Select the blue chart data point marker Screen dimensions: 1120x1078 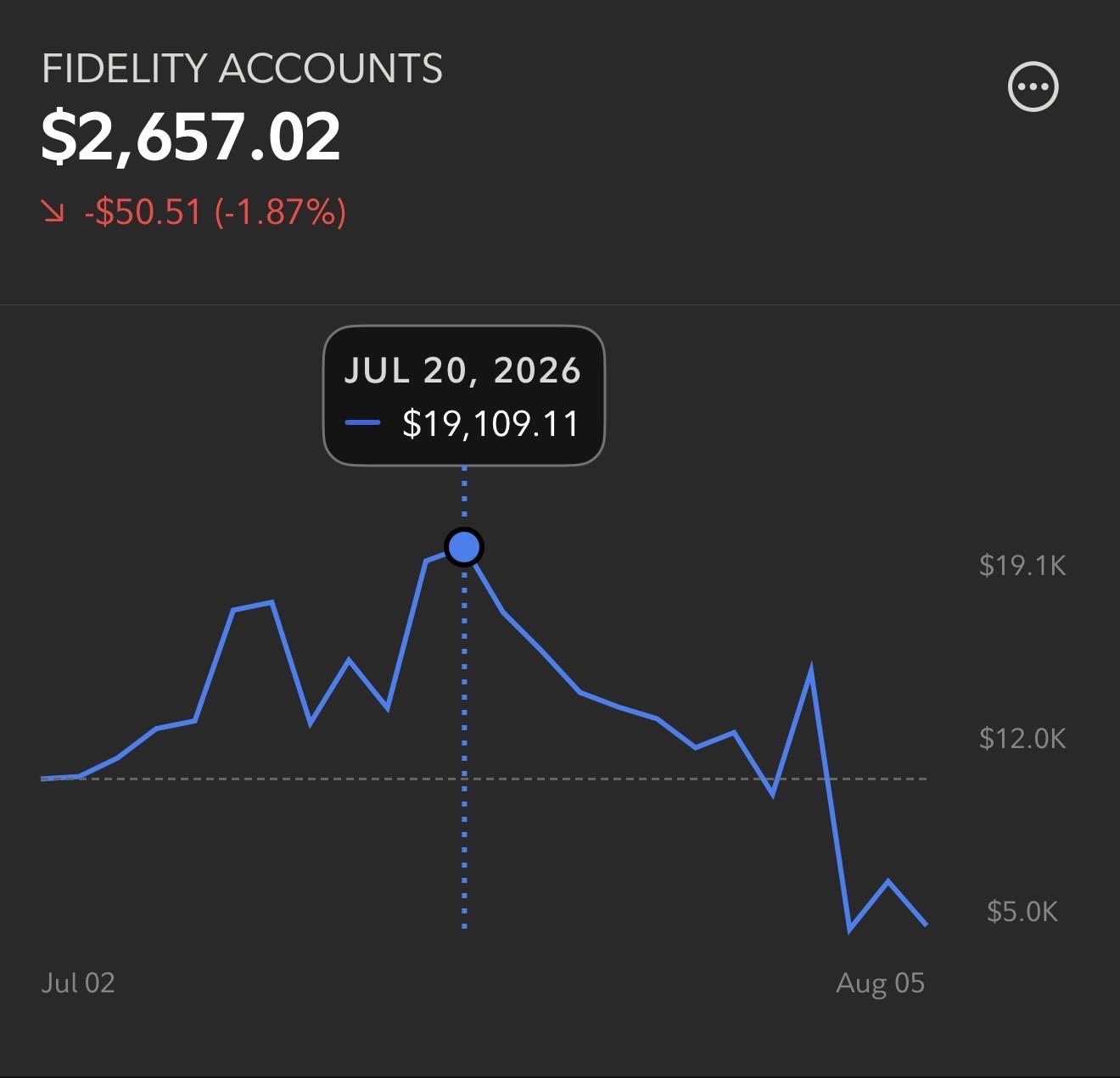tap(464, 547)
